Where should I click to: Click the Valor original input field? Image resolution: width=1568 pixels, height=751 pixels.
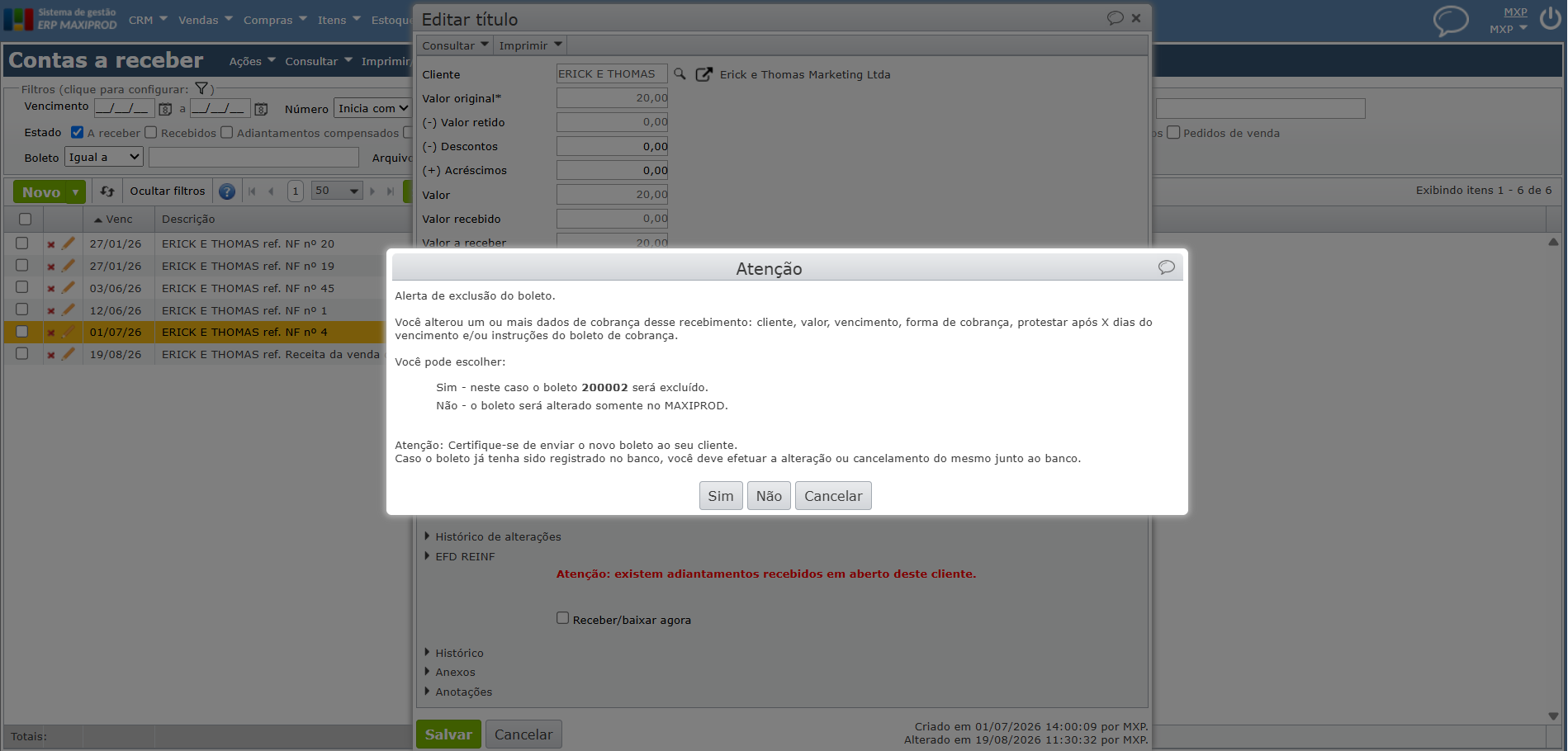[x=612, y=98]
